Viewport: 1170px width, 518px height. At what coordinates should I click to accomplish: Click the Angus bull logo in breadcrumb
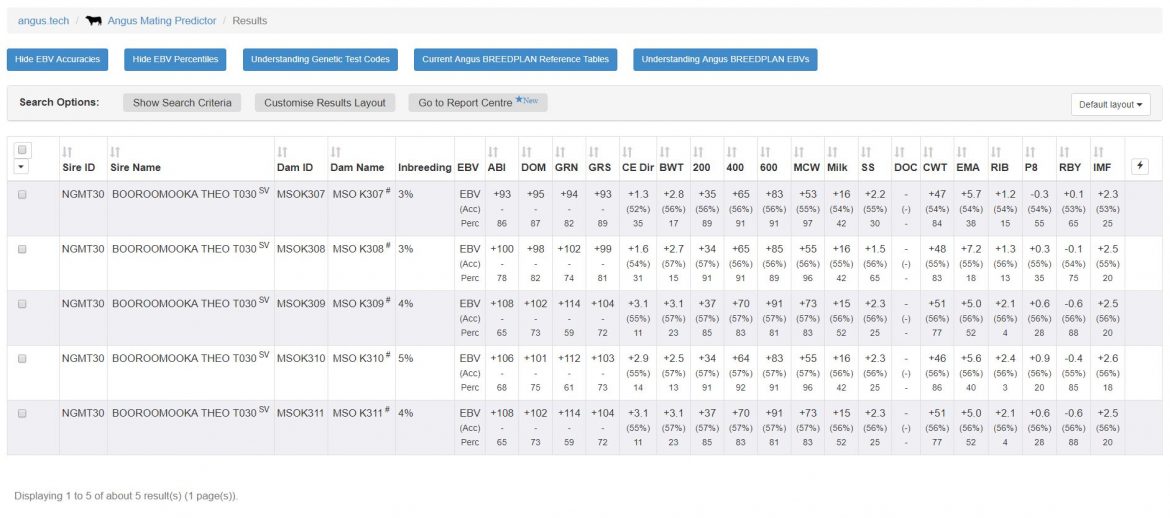coord(94,20)
